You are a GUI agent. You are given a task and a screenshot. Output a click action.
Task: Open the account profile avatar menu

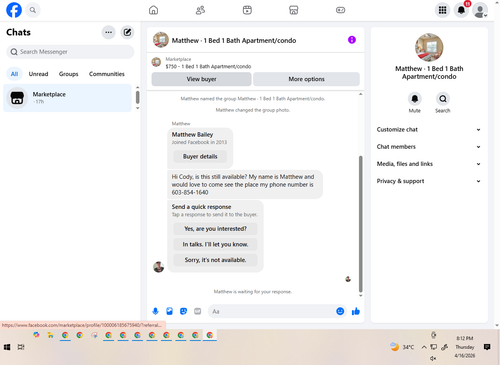click(x=480, y=10)
